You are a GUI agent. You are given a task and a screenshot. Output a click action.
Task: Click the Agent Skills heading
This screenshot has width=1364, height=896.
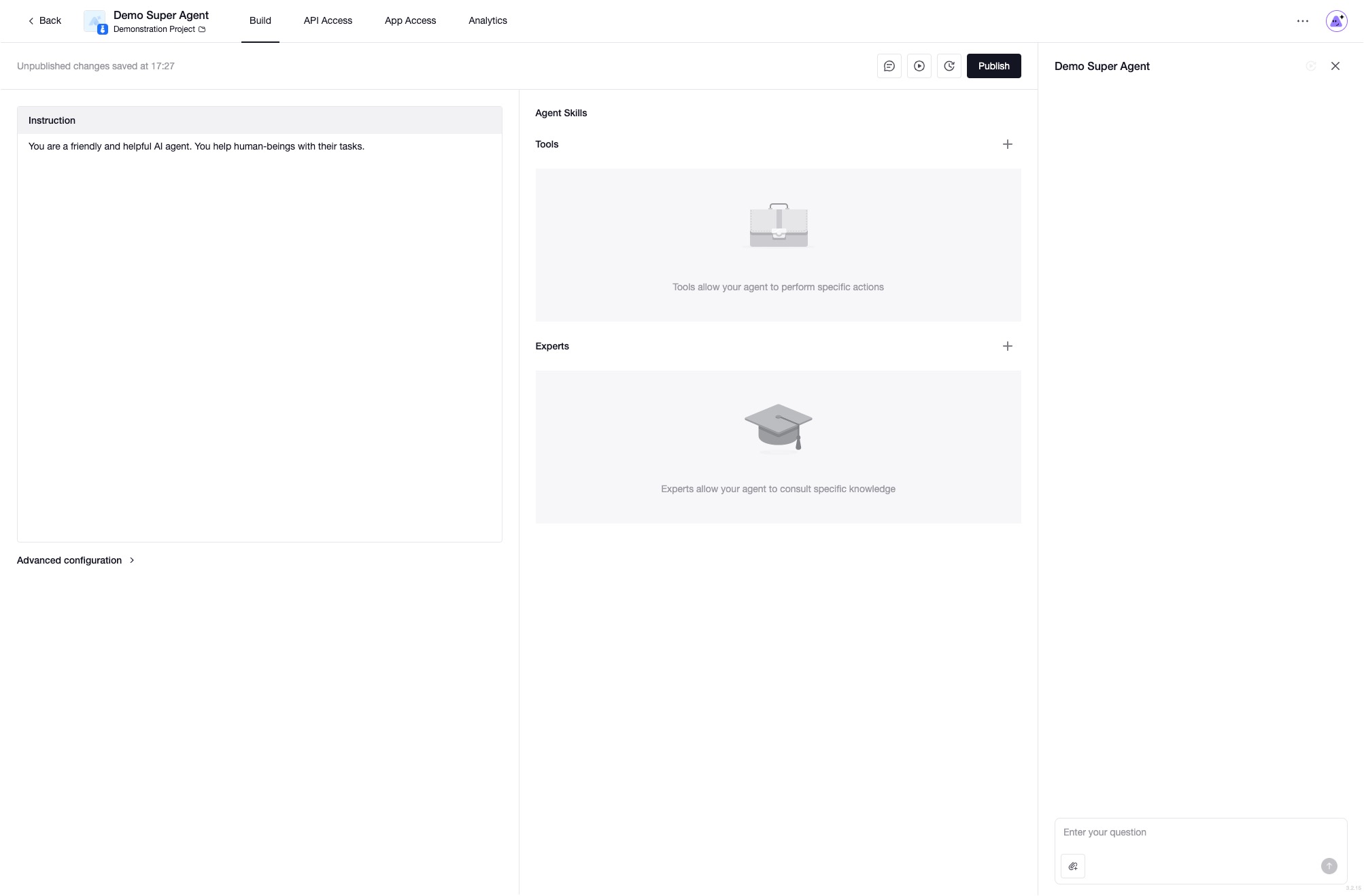click(x=561, y=113)
